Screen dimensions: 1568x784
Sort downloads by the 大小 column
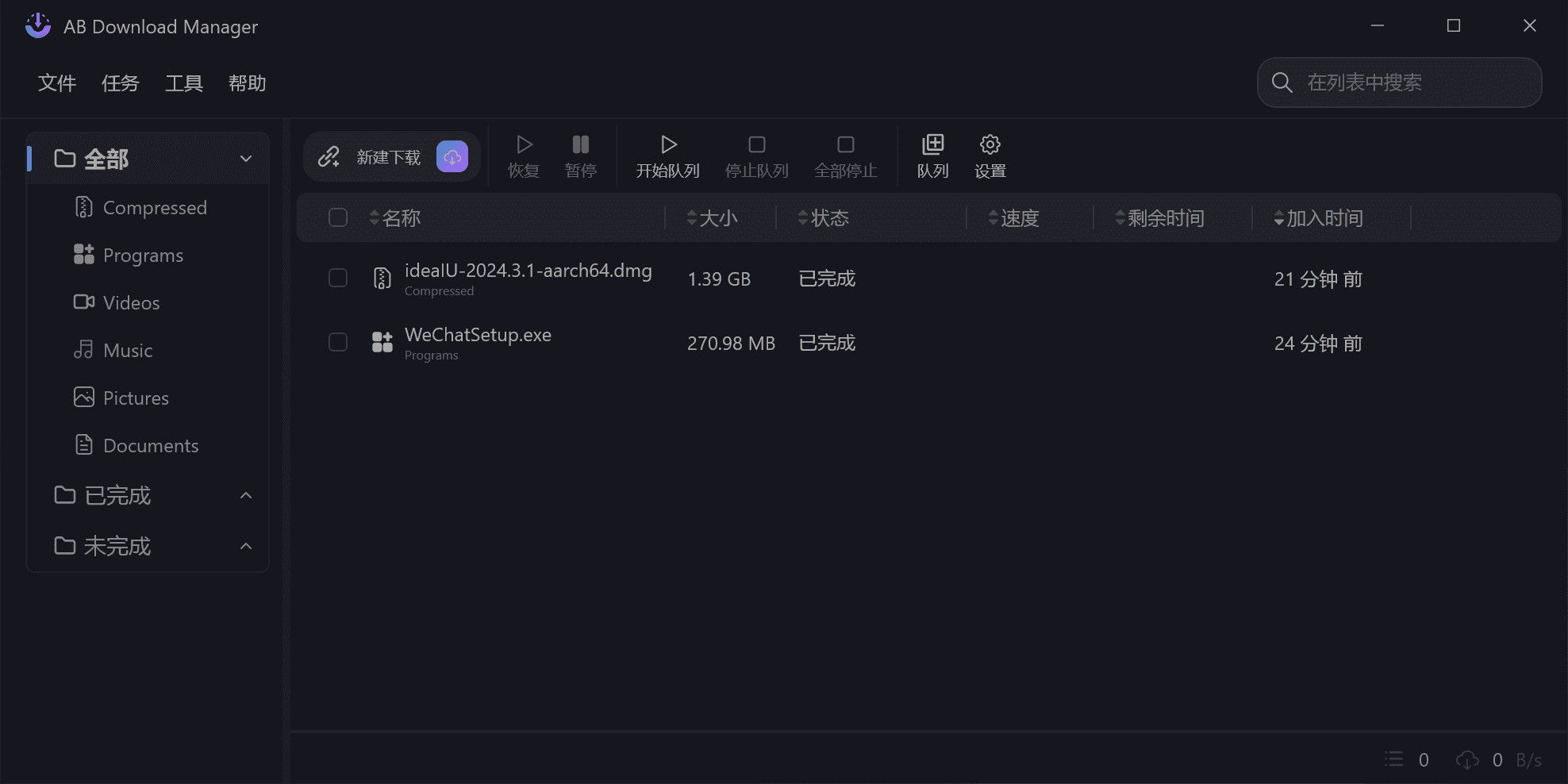point(717,217)
